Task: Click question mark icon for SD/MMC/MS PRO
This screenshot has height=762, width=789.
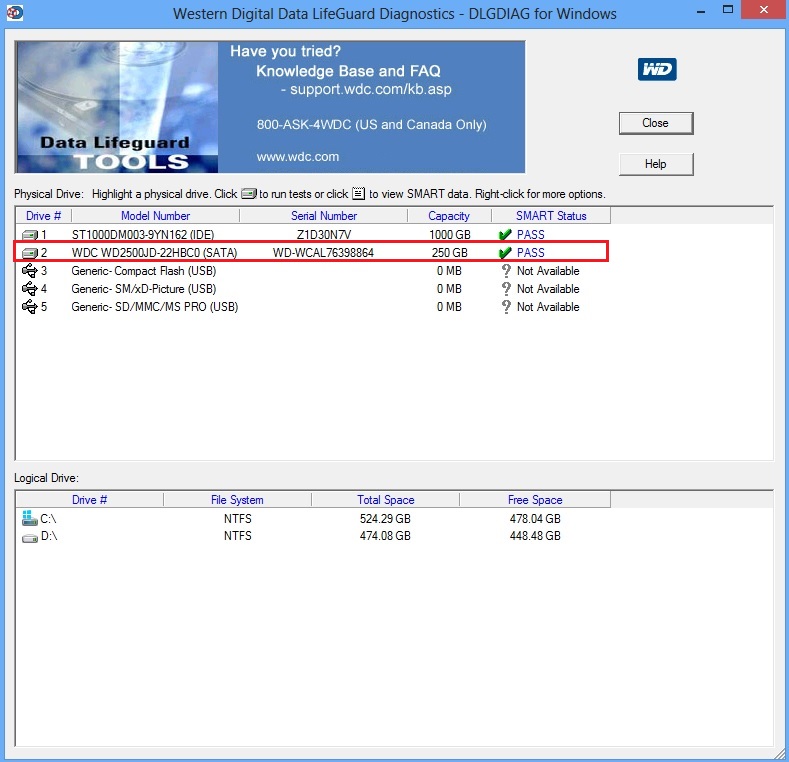Action: [506, 307]
